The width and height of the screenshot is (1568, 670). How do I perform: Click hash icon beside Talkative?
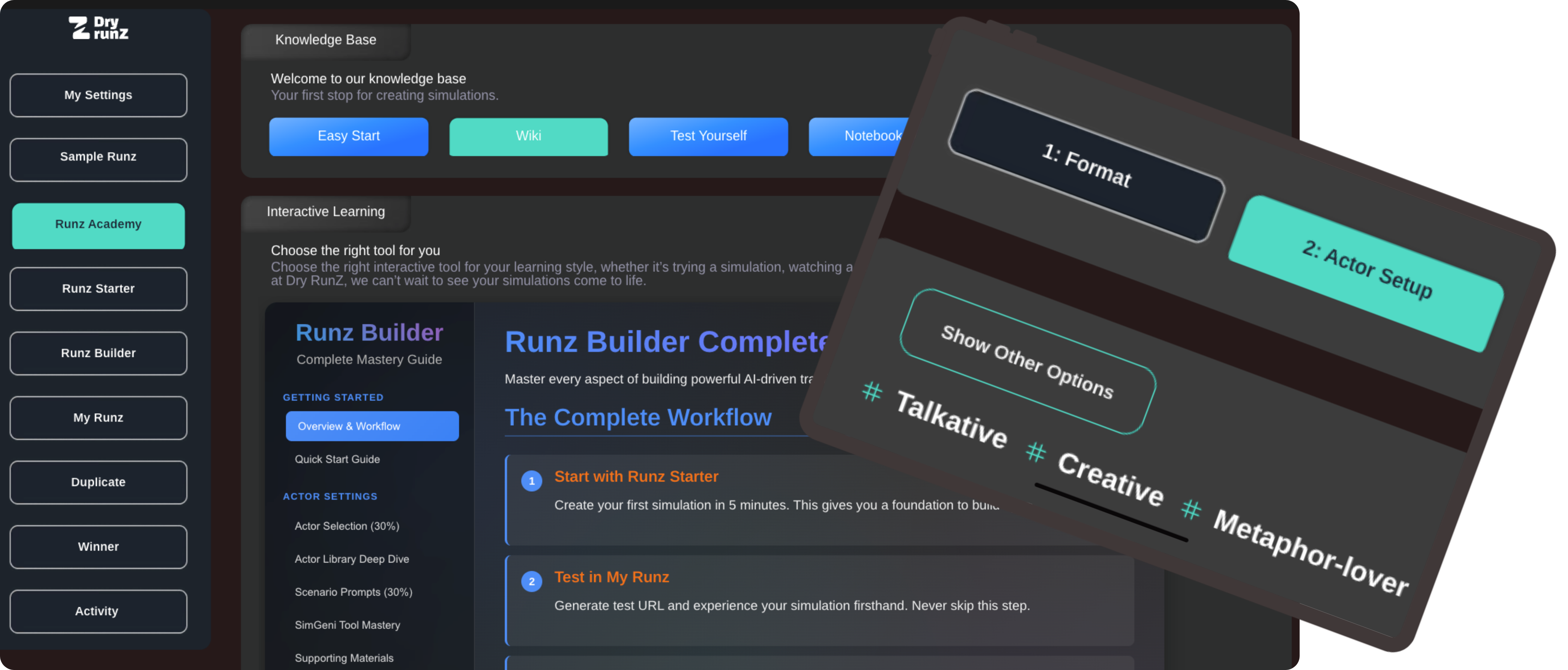[x=871, y=391]
